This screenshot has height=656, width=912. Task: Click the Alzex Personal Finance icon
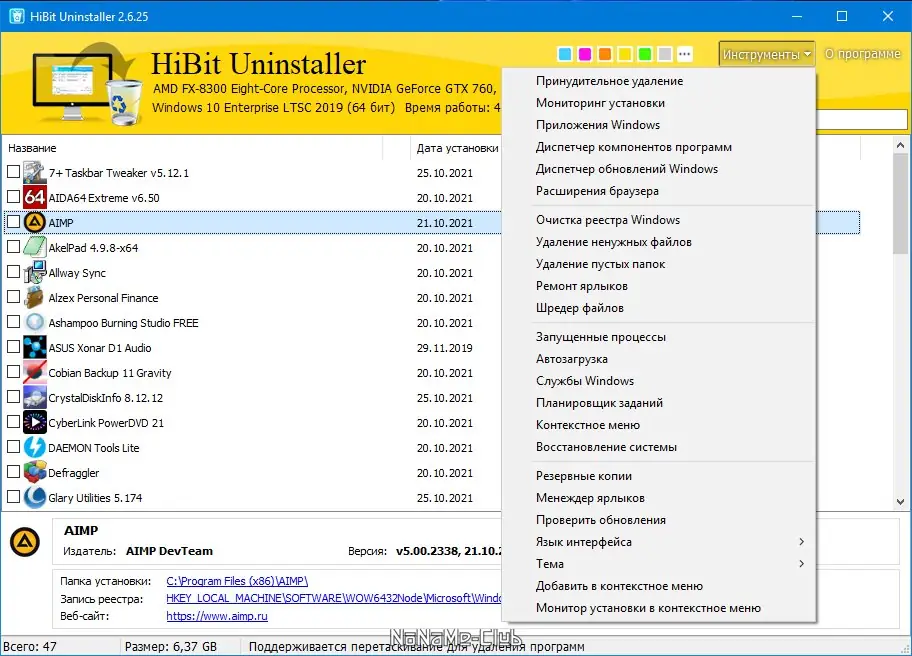click(34, 297)
